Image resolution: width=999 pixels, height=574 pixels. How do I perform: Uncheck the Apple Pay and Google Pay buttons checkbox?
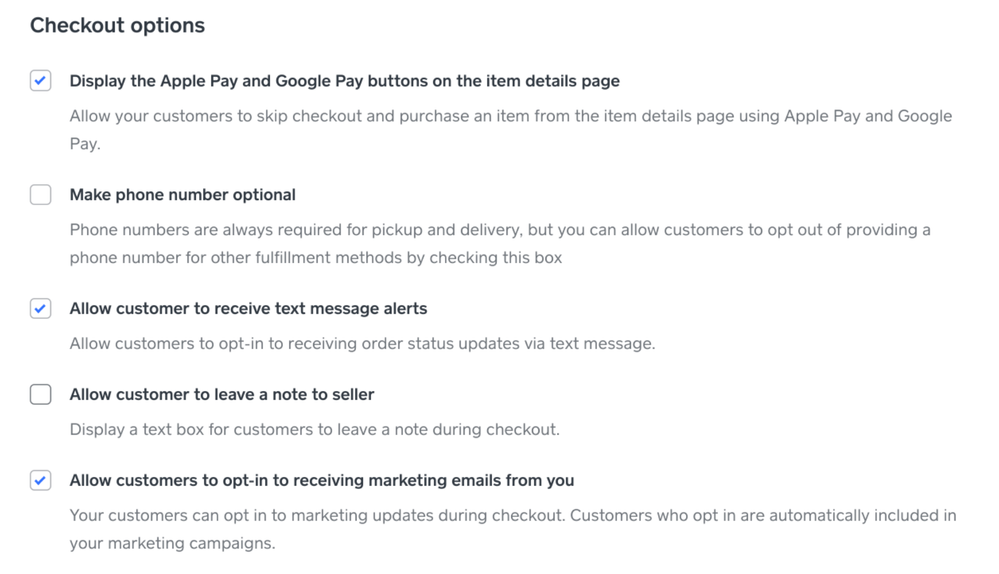click(x=40, y=81)
